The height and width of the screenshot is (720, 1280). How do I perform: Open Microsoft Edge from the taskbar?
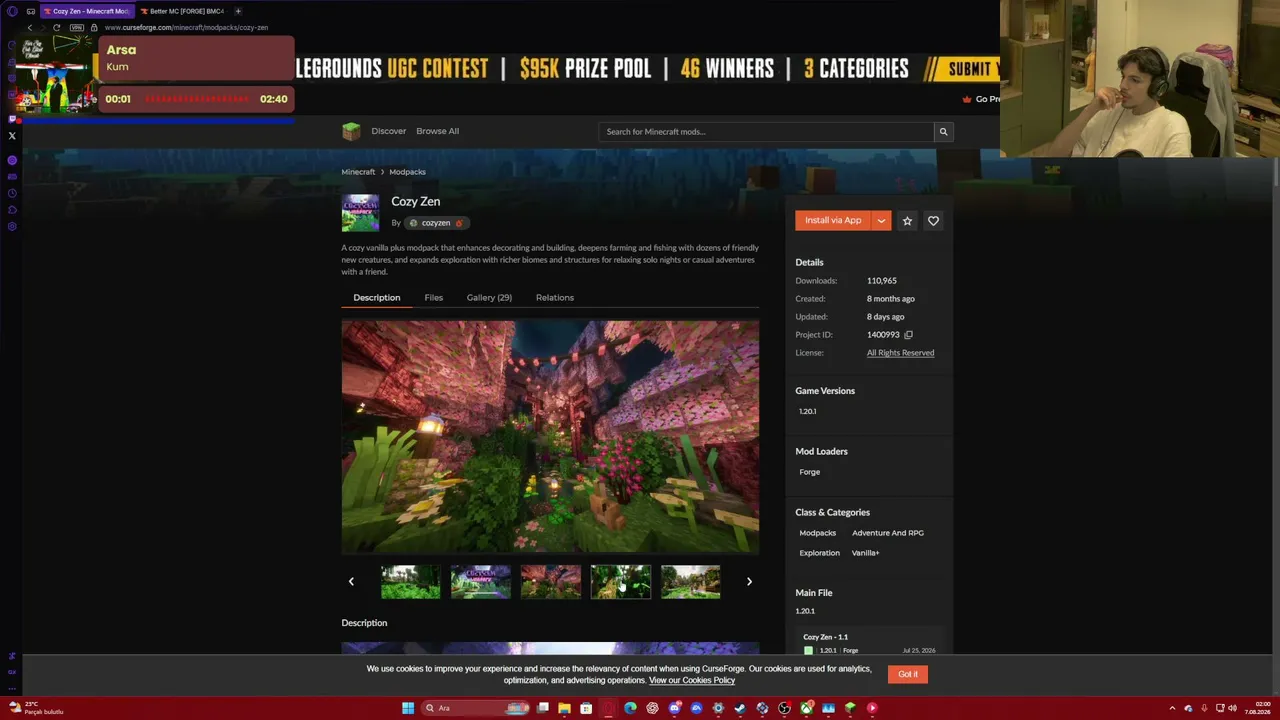coord(630,708)
